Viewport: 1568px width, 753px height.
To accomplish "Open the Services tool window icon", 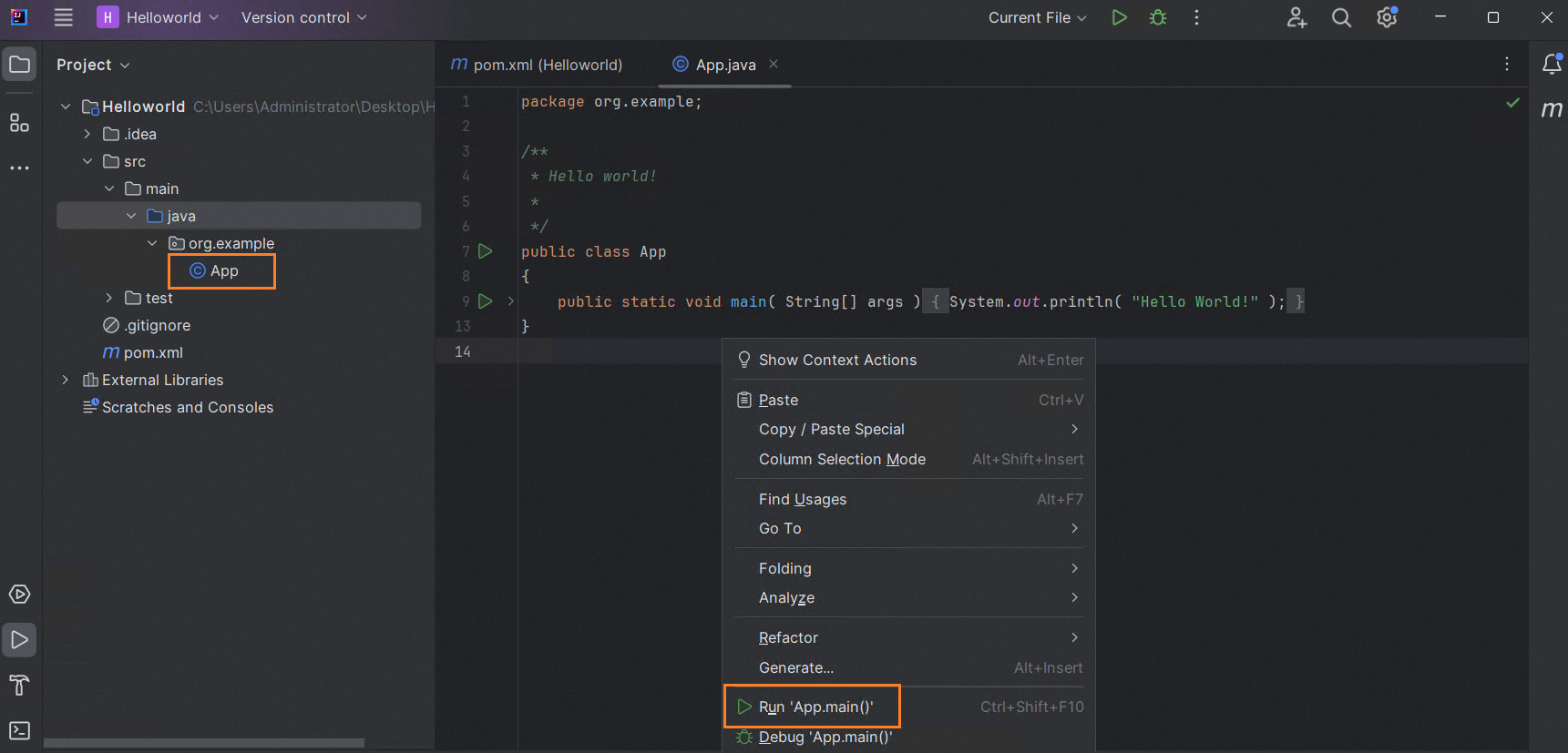I will coord(19,595).
